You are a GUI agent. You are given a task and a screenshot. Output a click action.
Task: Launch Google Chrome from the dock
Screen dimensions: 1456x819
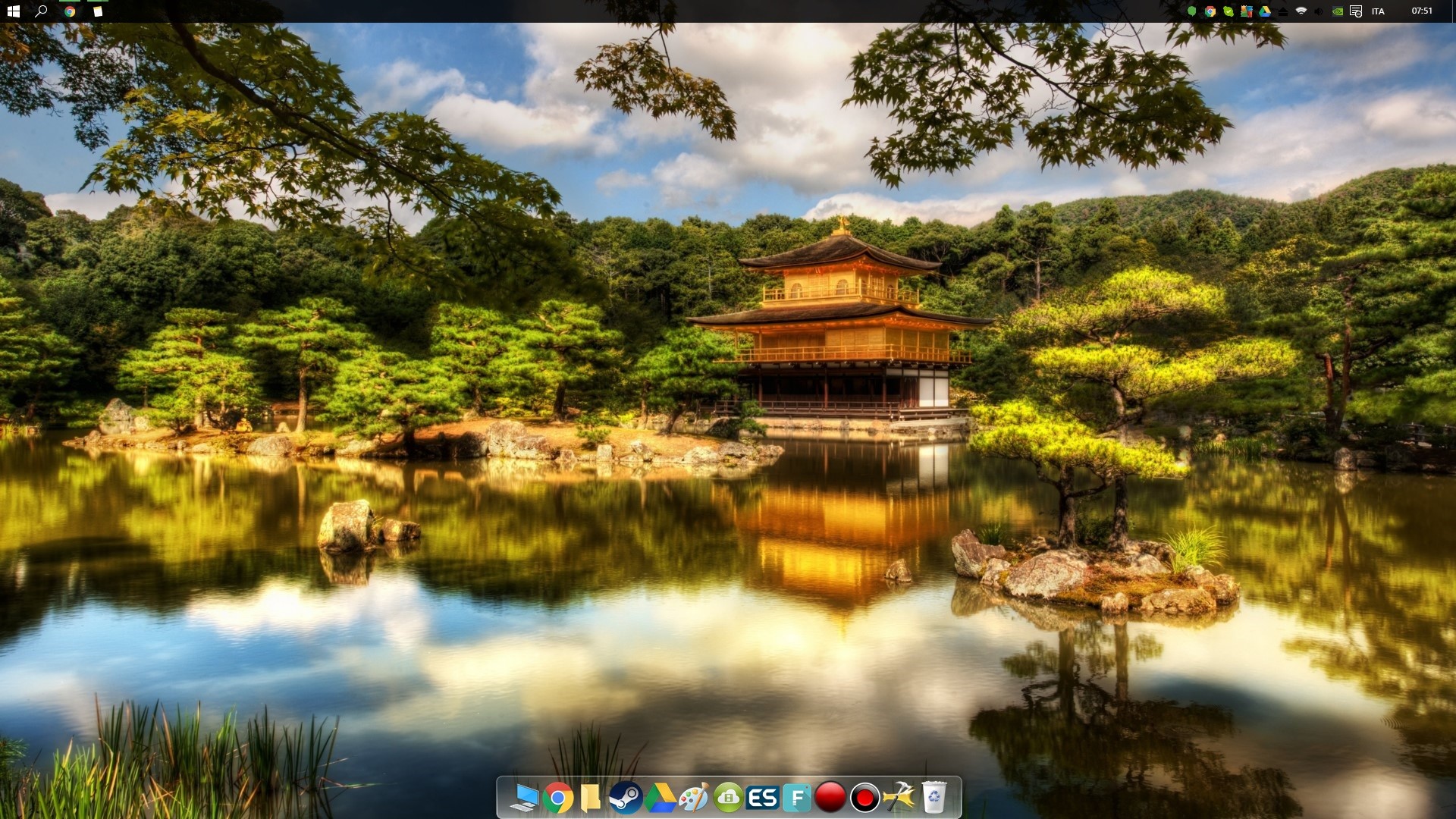click(557, 798)
